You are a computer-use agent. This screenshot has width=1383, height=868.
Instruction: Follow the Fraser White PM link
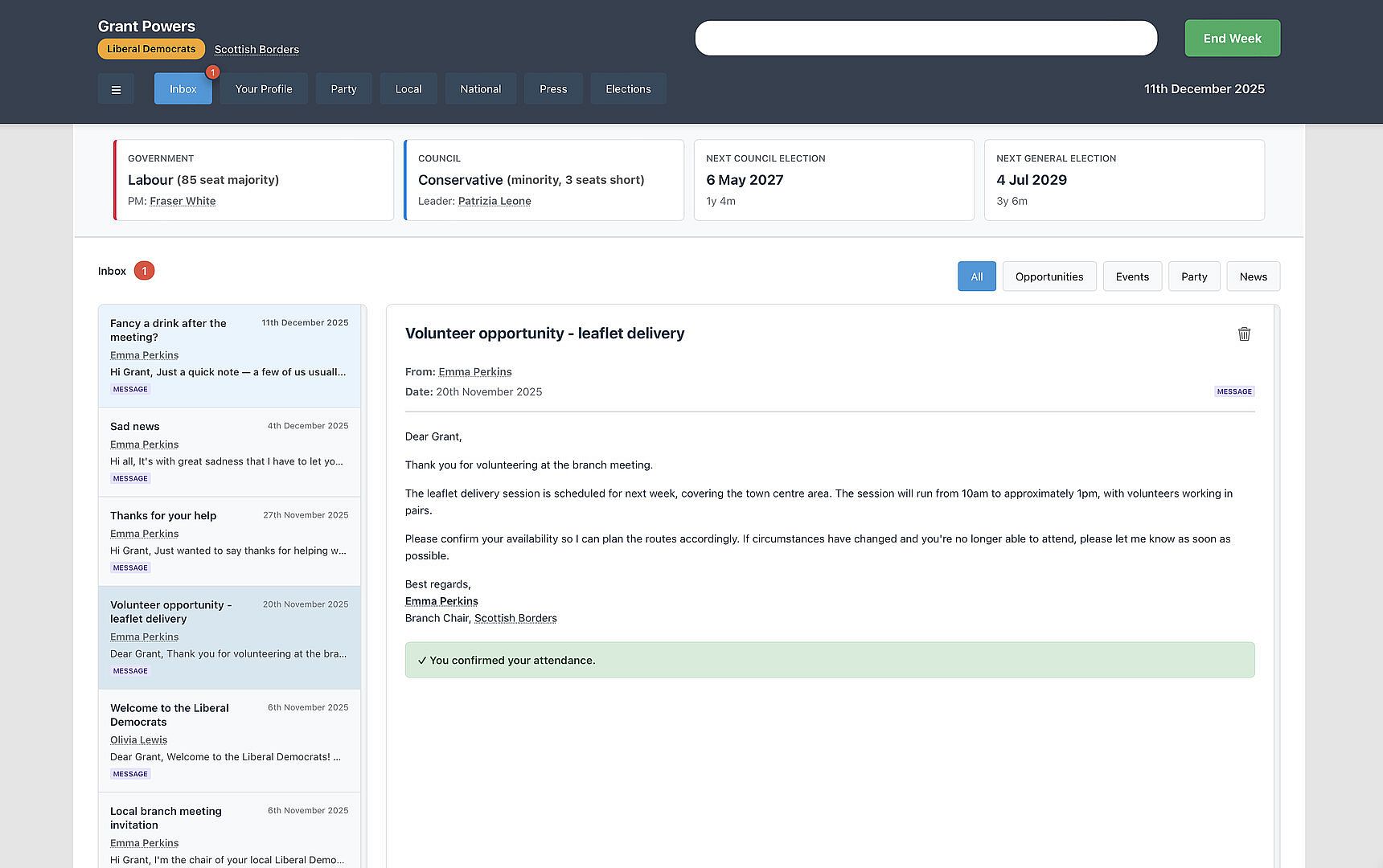coord(183,201)
